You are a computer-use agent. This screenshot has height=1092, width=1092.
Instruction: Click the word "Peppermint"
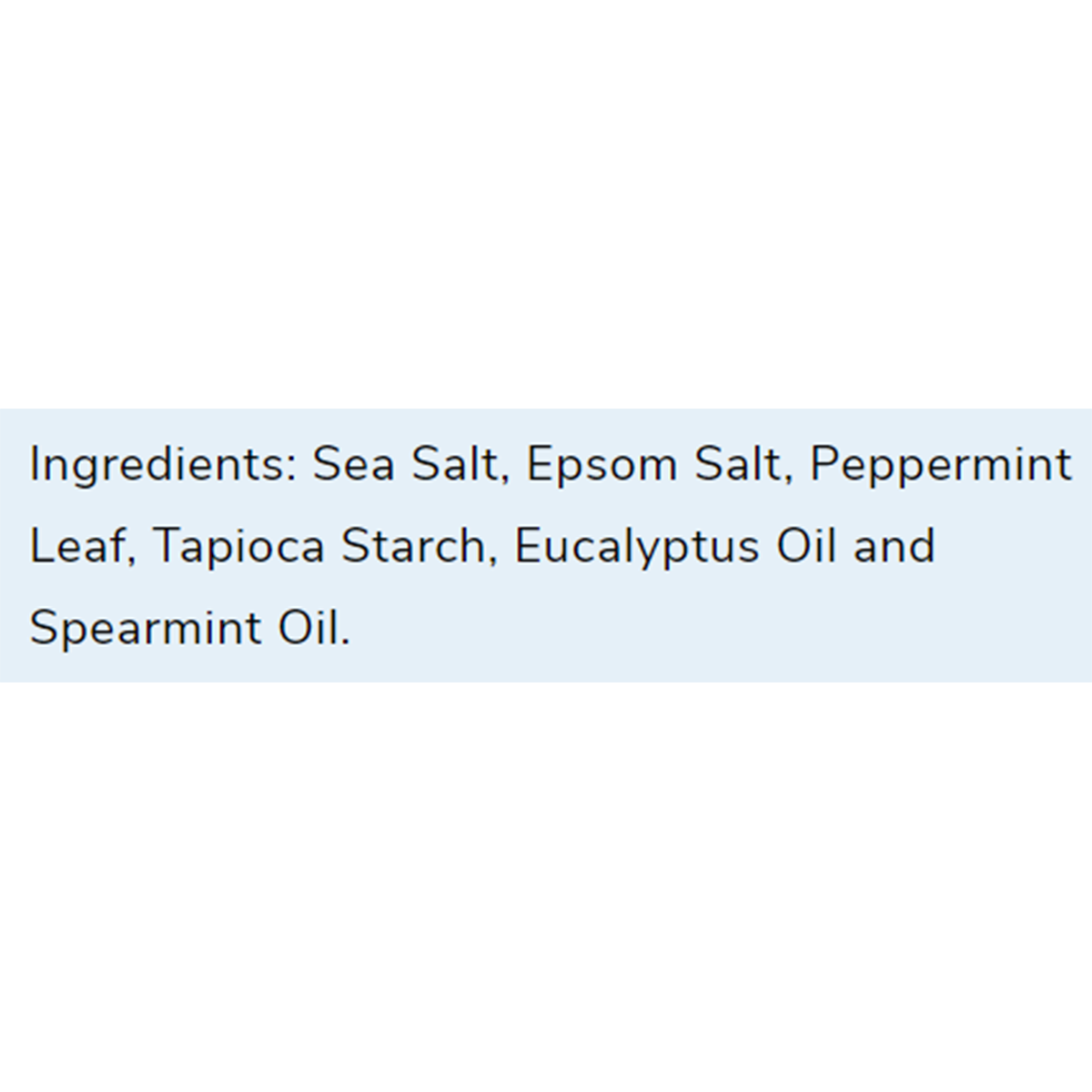tap(940, 466)
